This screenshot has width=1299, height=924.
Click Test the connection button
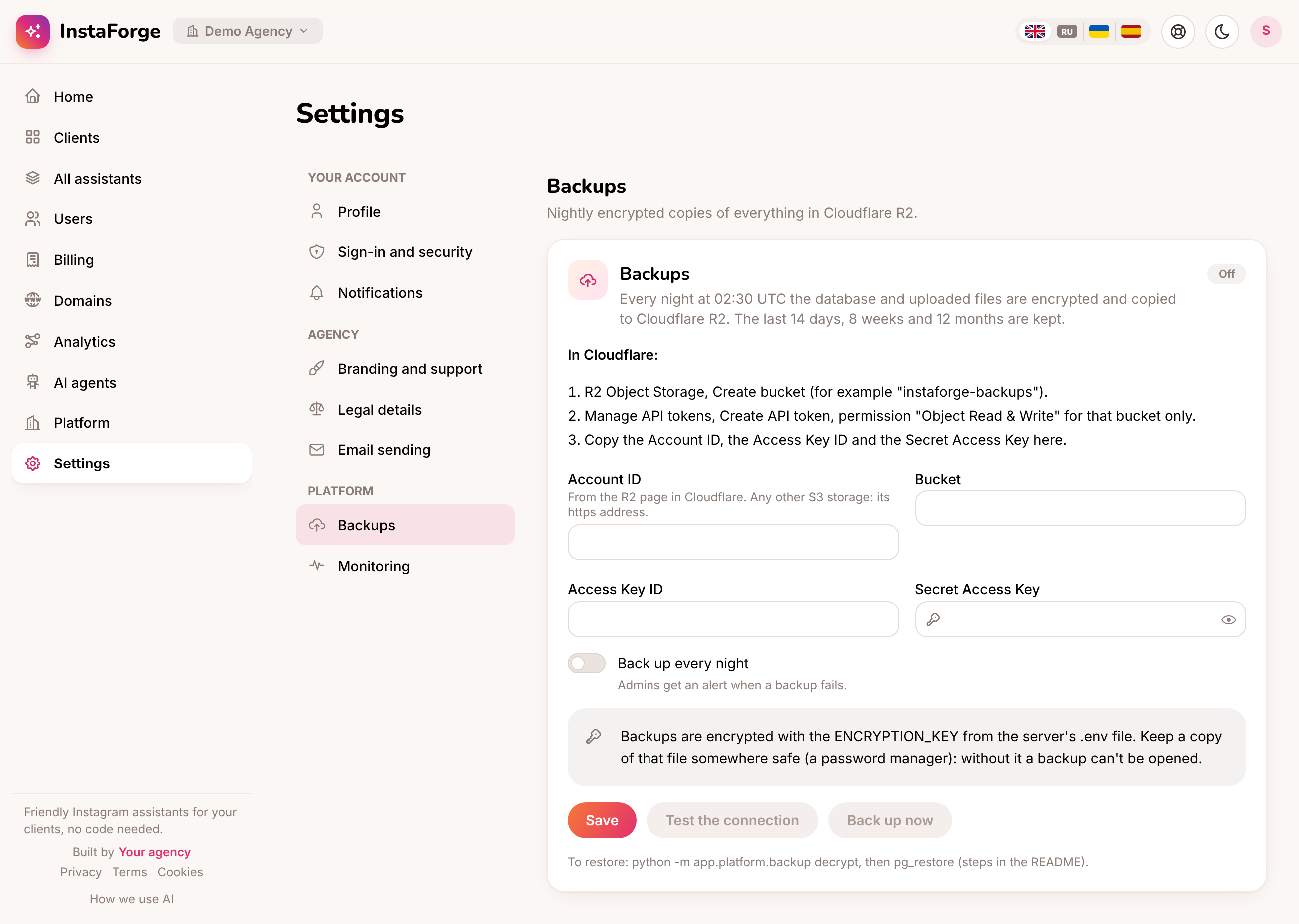[732, 820]
